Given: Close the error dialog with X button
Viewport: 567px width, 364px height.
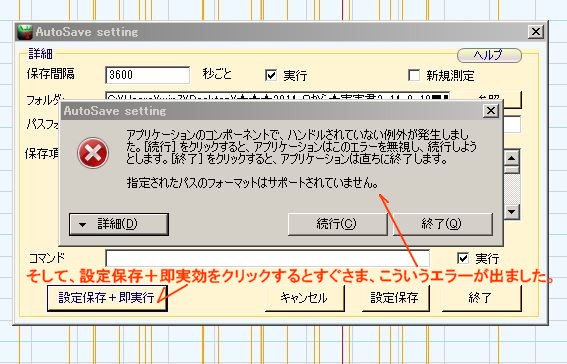Looking at the screenshot, I should (x=491, y=111).
